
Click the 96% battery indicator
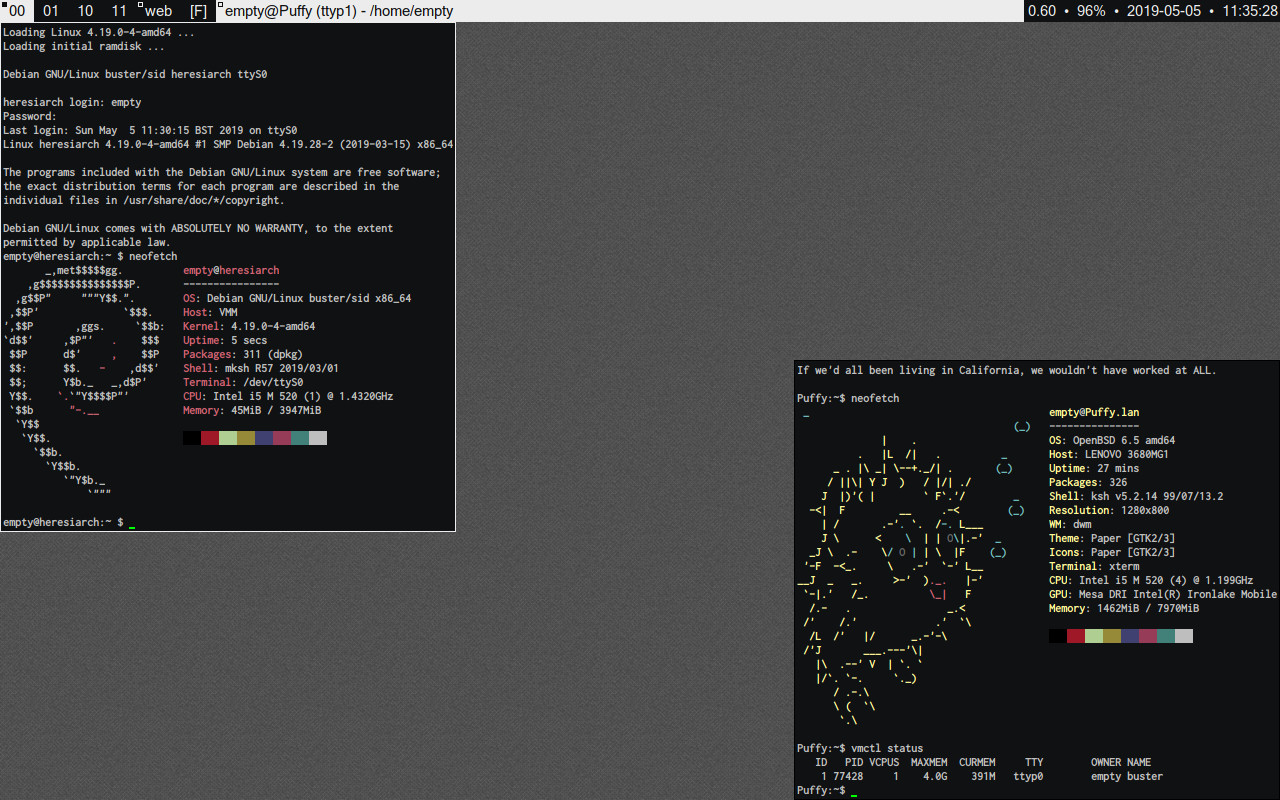tap(1091, 11)
